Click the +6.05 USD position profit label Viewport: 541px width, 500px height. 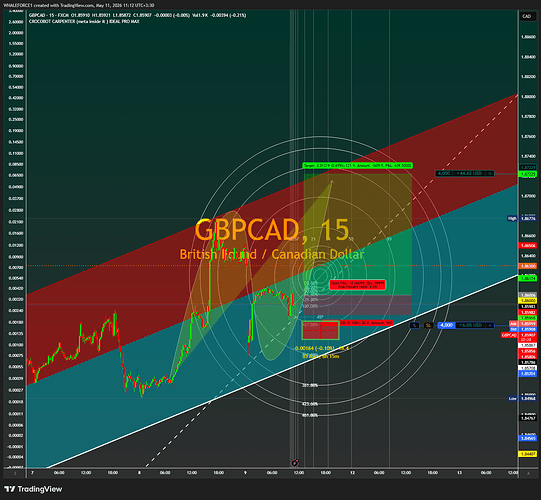tap(471, 325)
